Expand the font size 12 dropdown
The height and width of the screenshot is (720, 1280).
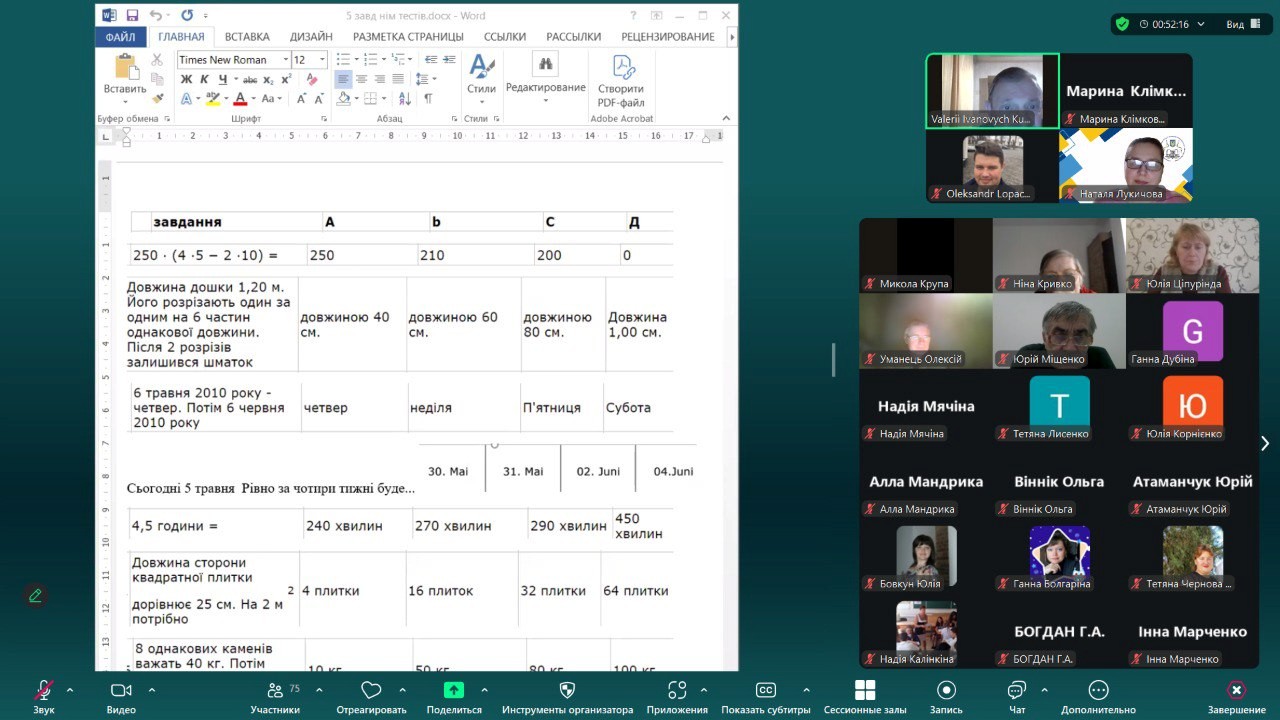click(322, 60)
